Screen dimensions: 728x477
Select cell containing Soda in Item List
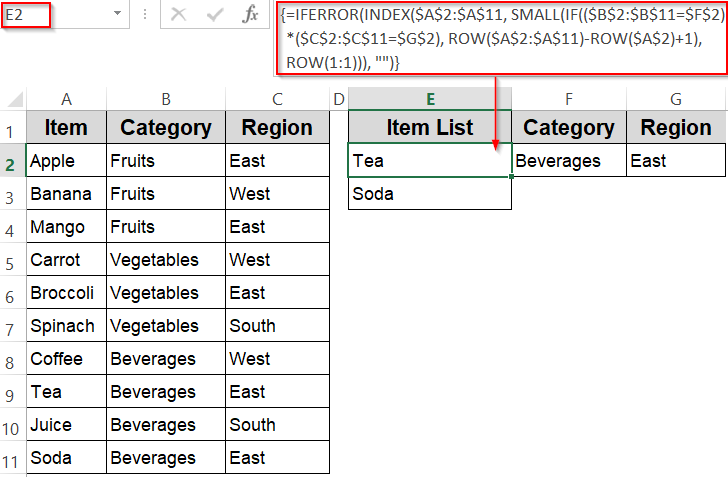tap(430, 194)
